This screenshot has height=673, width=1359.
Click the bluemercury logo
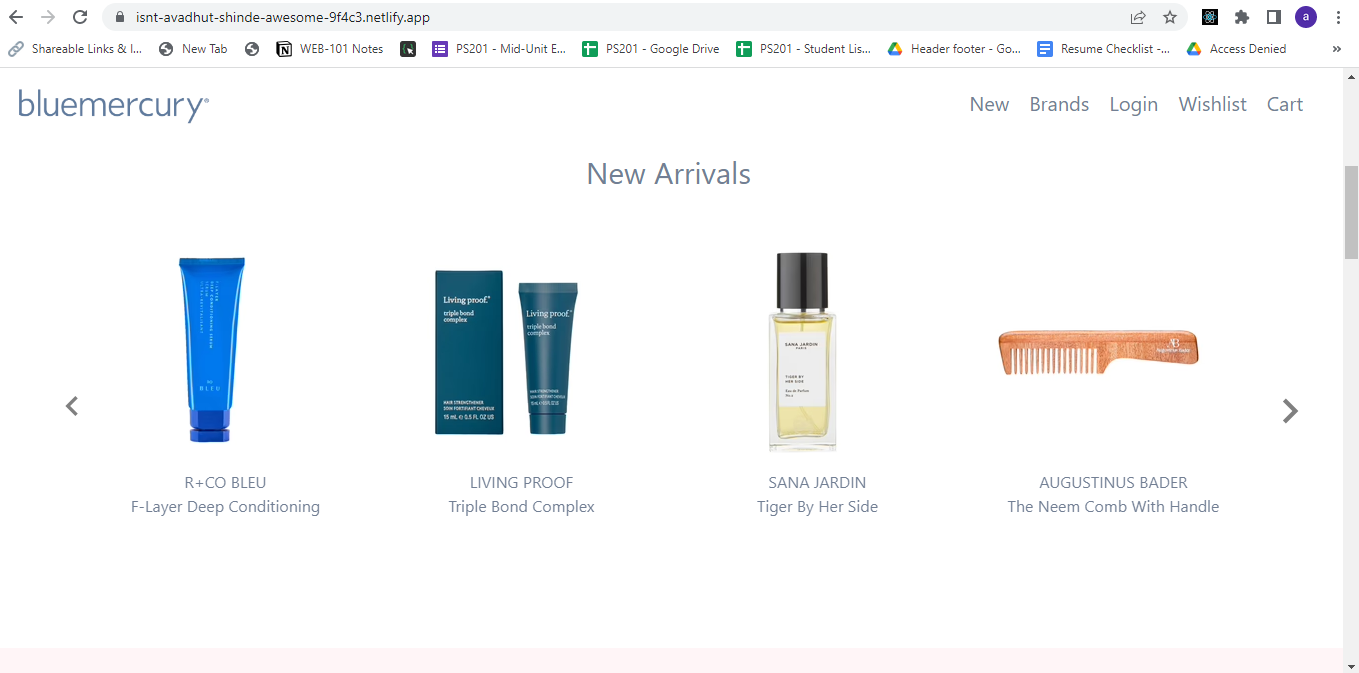pyautogui.click(x=113, y=105)
